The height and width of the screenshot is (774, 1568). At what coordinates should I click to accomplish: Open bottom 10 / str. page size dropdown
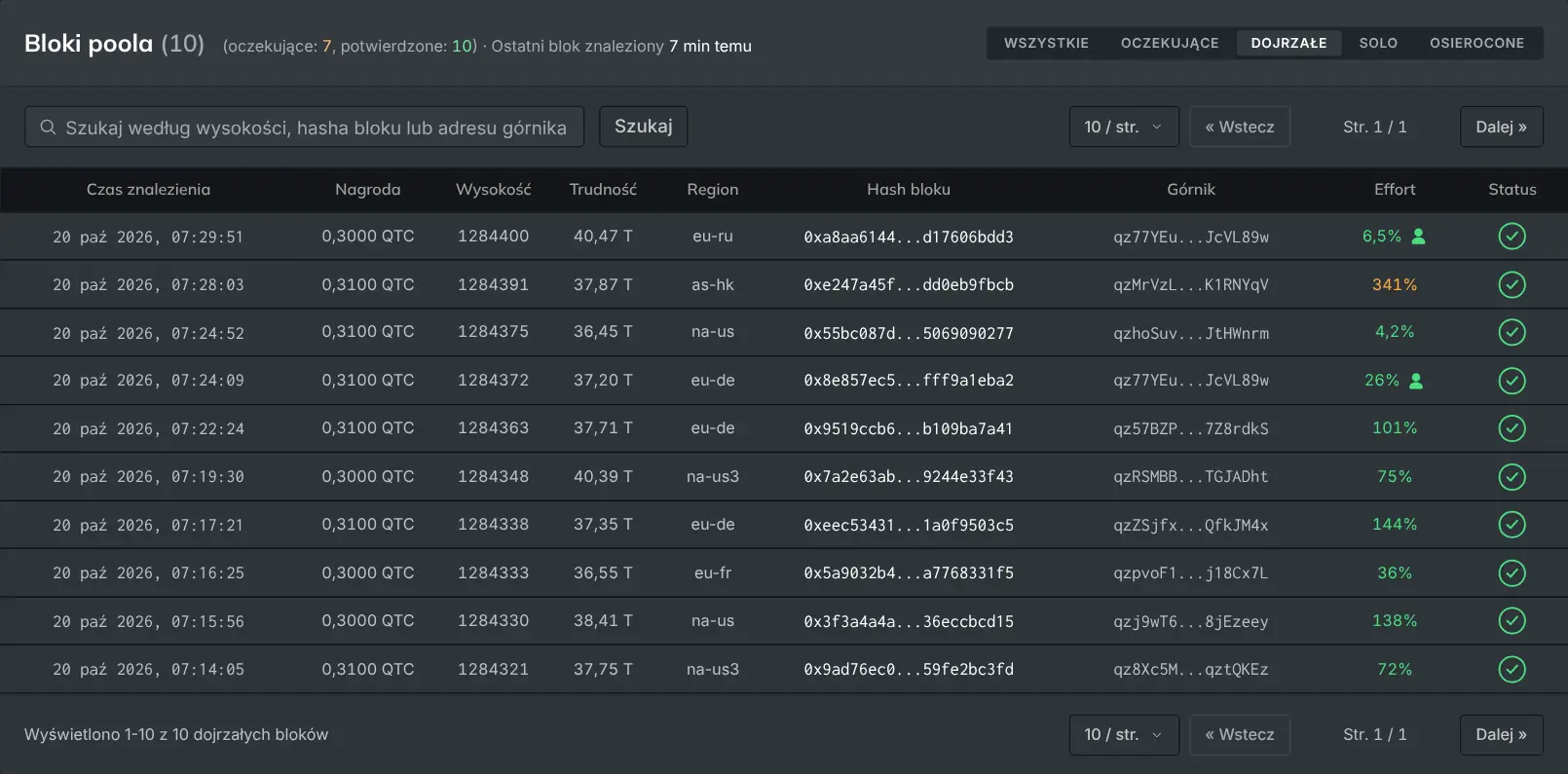click(1124, 734)
